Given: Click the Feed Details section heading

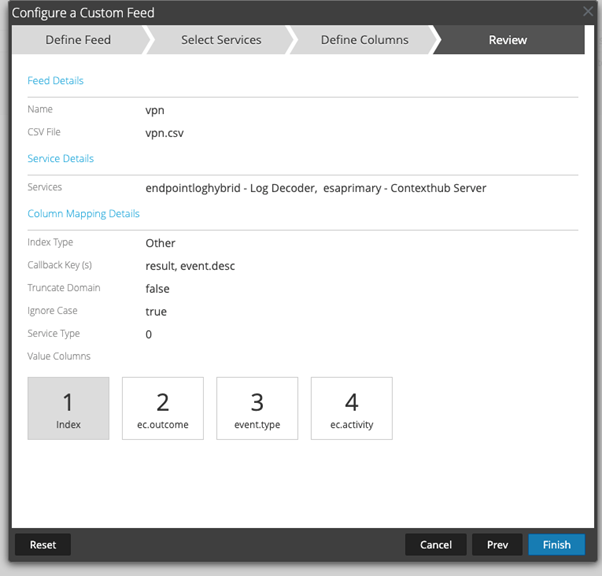Looking at the screenshot, I should tap(55, 80).
